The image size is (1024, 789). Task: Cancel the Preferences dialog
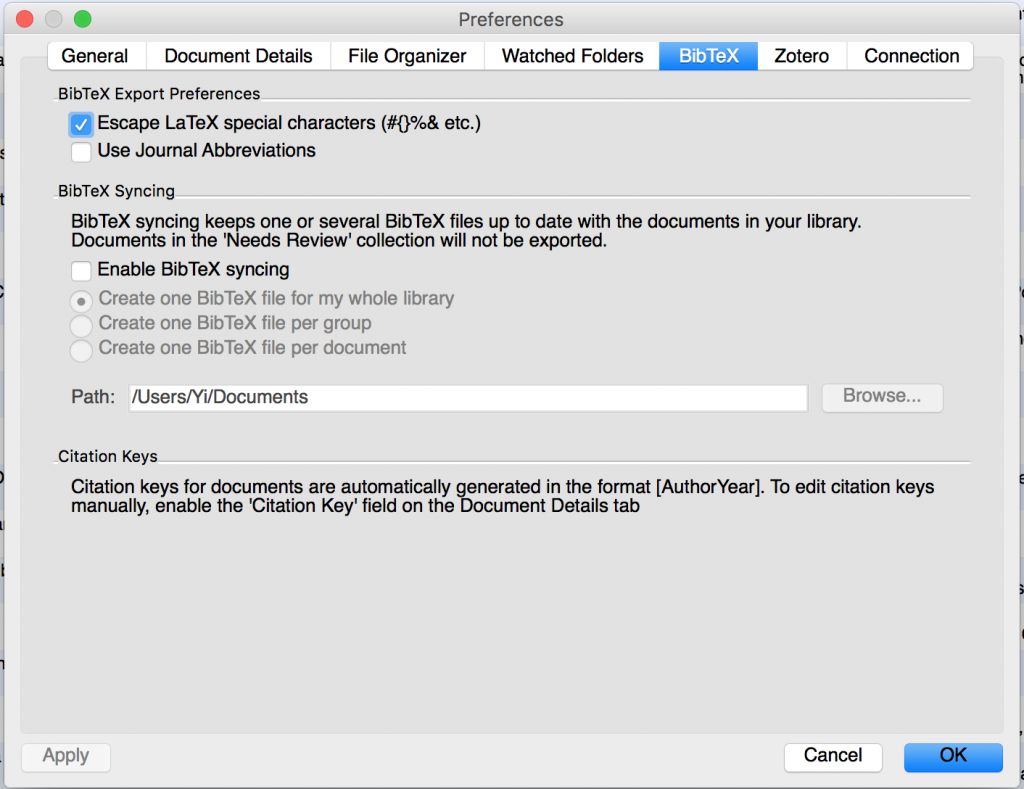point(832,756)
